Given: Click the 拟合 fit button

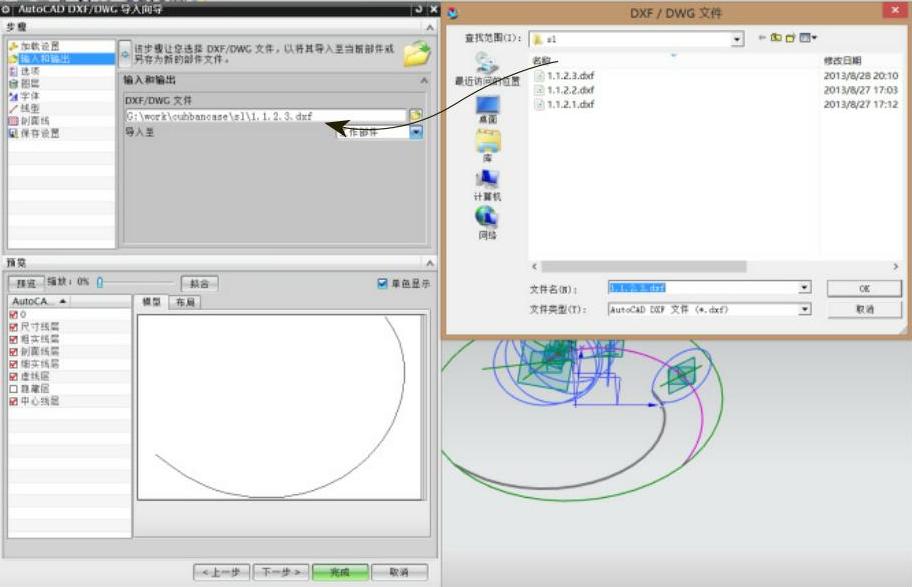Looking at the screenshot, I should 199,283.
